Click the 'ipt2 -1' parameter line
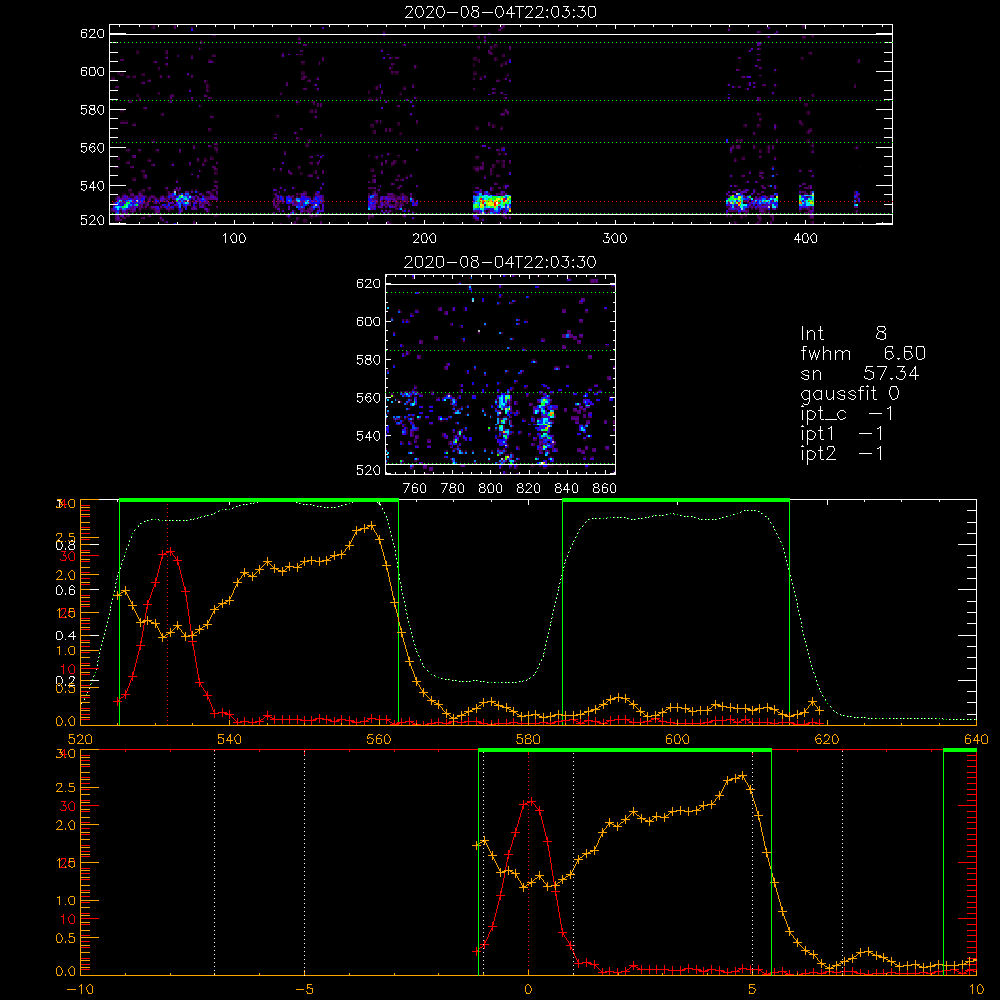1000x1000 pixels. pos(842,453)
